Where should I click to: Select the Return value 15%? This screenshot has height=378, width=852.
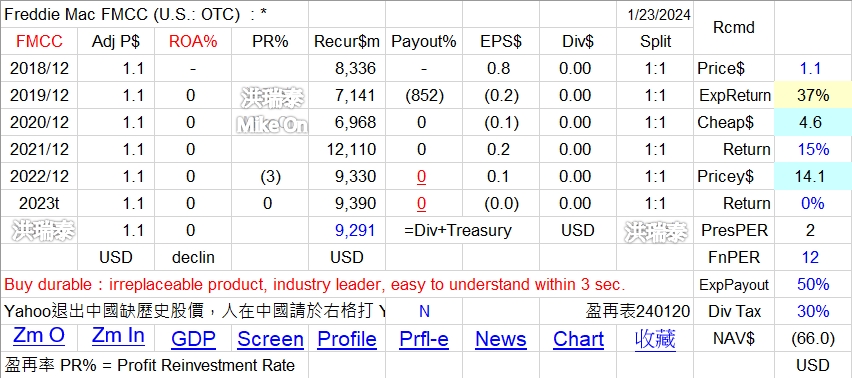pos(812,149)
